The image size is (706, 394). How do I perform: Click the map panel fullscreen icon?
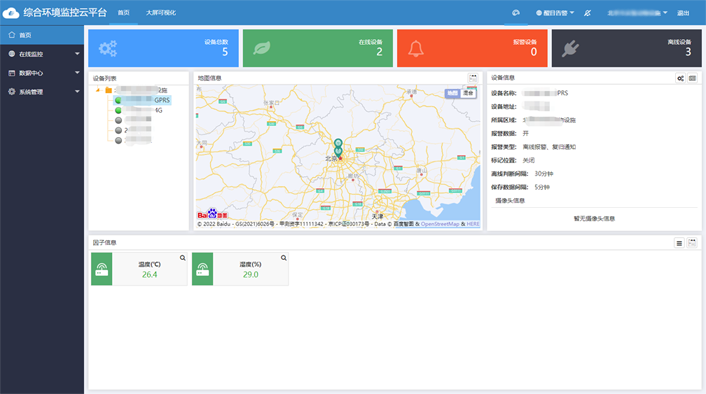pos(472,78)
